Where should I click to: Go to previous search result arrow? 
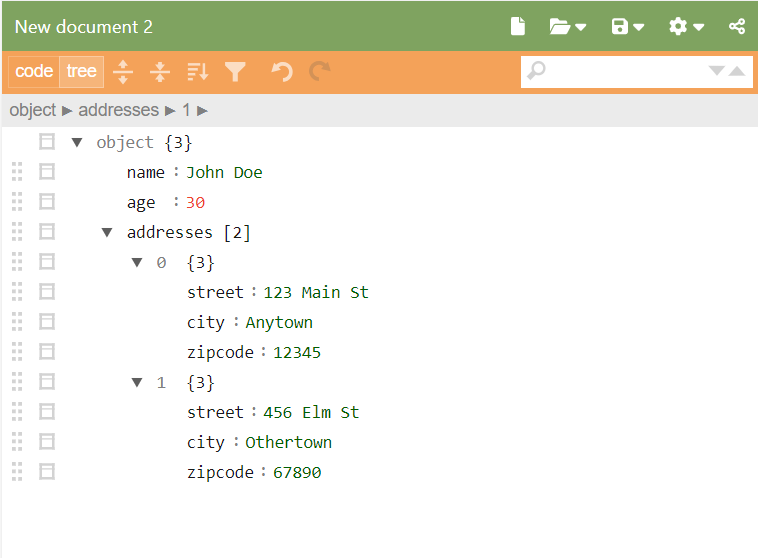[x=737, y=71]
